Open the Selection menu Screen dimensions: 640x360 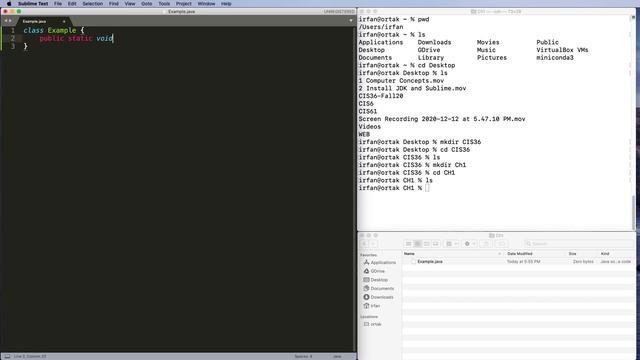pos(93,4)
